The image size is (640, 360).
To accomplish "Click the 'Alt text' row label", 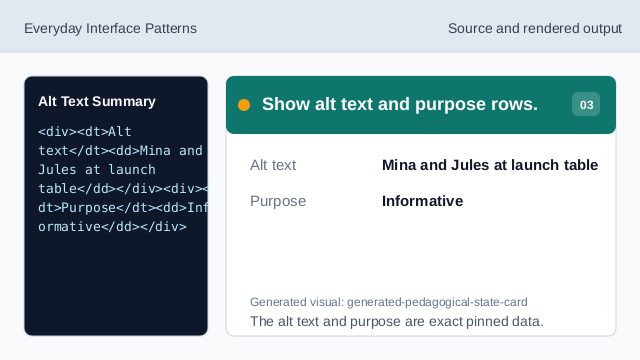I will (273, 165).
